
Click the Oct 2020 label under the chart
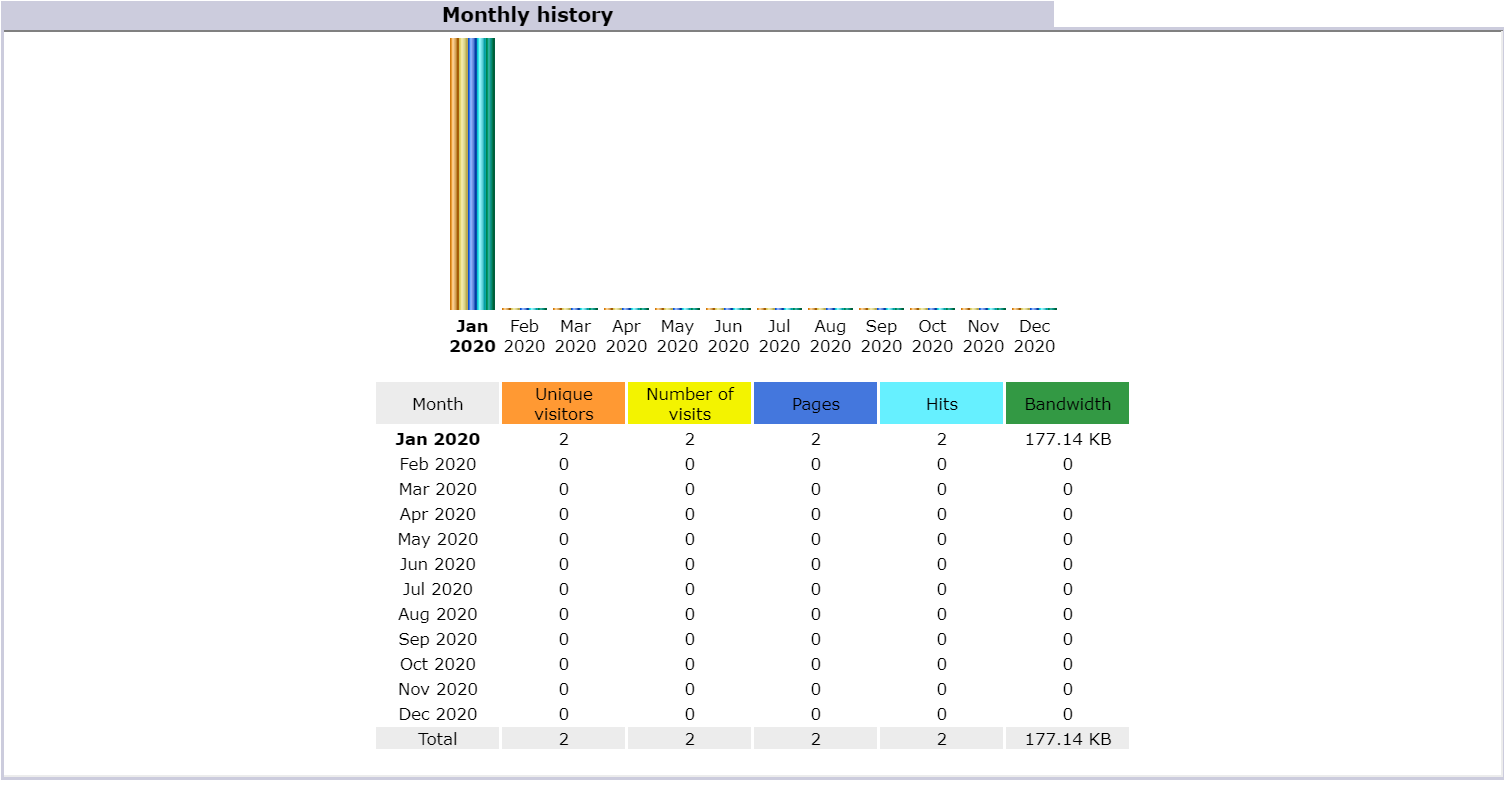(932, 336)
